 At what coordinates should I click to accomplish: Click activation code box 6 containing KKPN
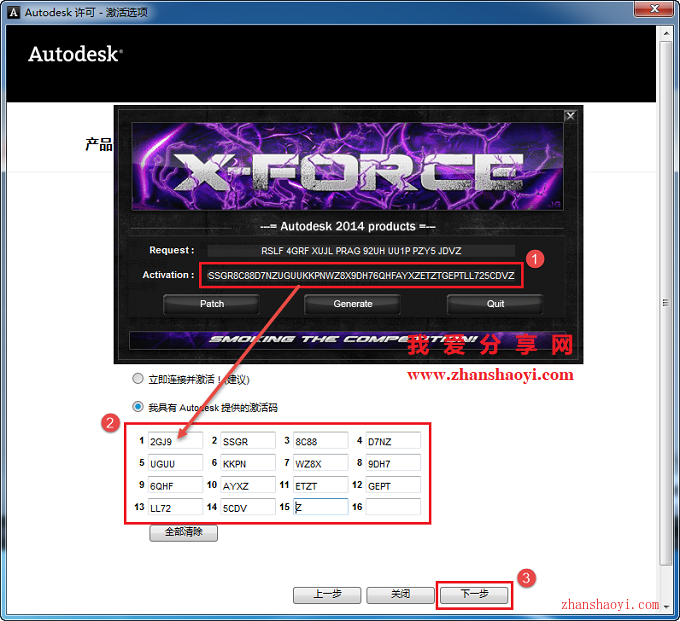tap(248, 463)
